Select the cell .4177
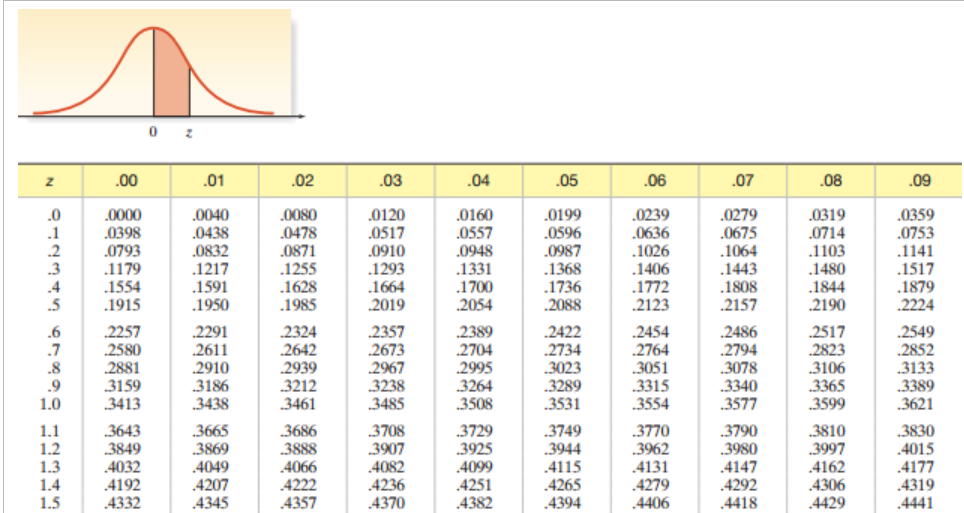 coord(916,467)
